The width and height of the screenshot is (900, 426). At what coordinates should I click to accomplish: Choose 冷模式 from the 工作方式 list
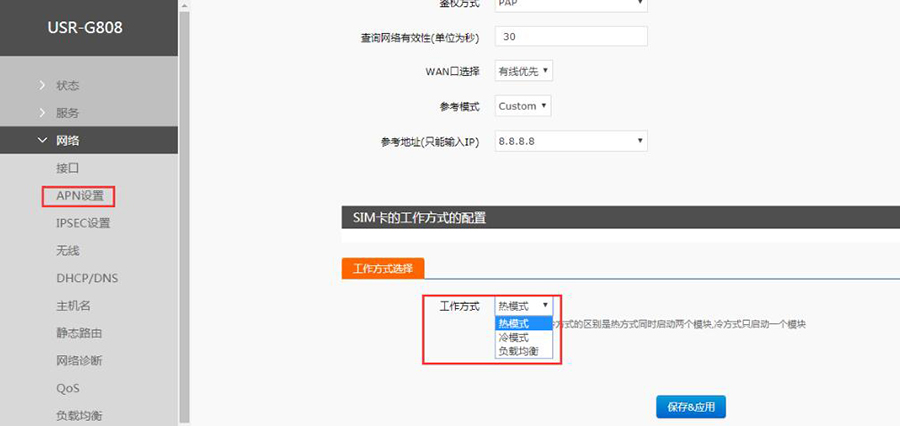click(x=513, y=338)
